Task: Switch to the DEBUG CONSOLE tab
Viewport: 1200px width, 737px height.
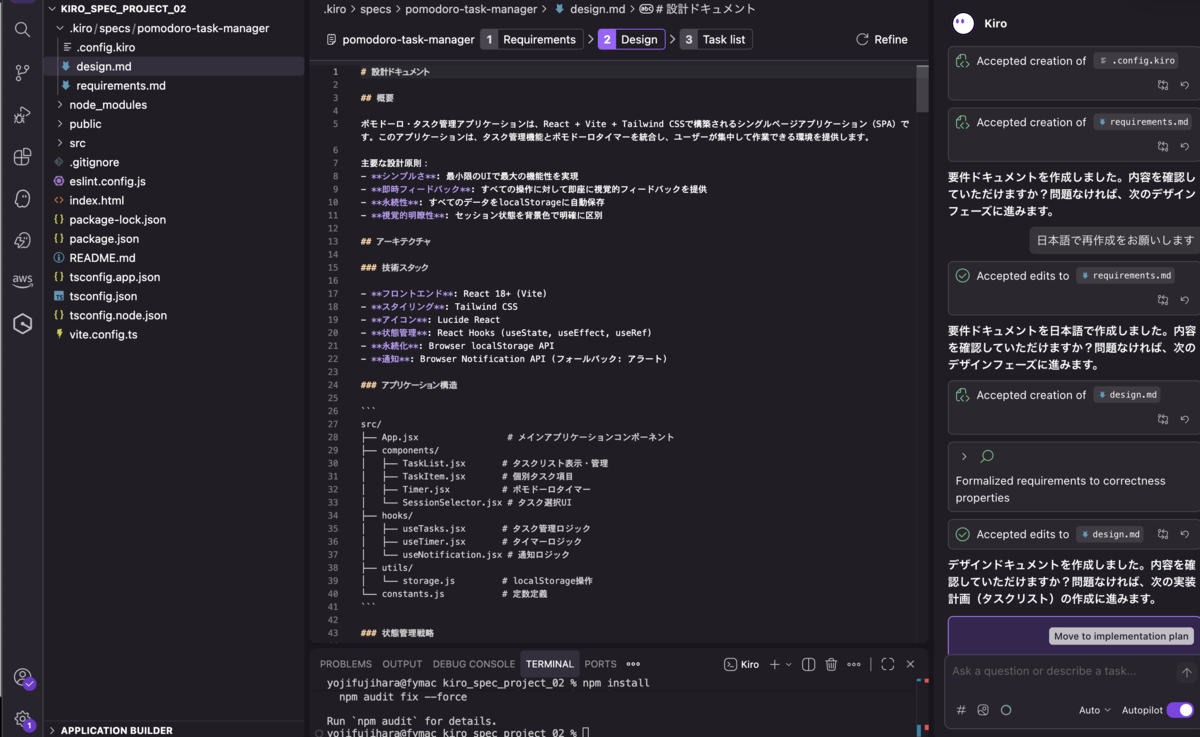Action: coord(474,664)
